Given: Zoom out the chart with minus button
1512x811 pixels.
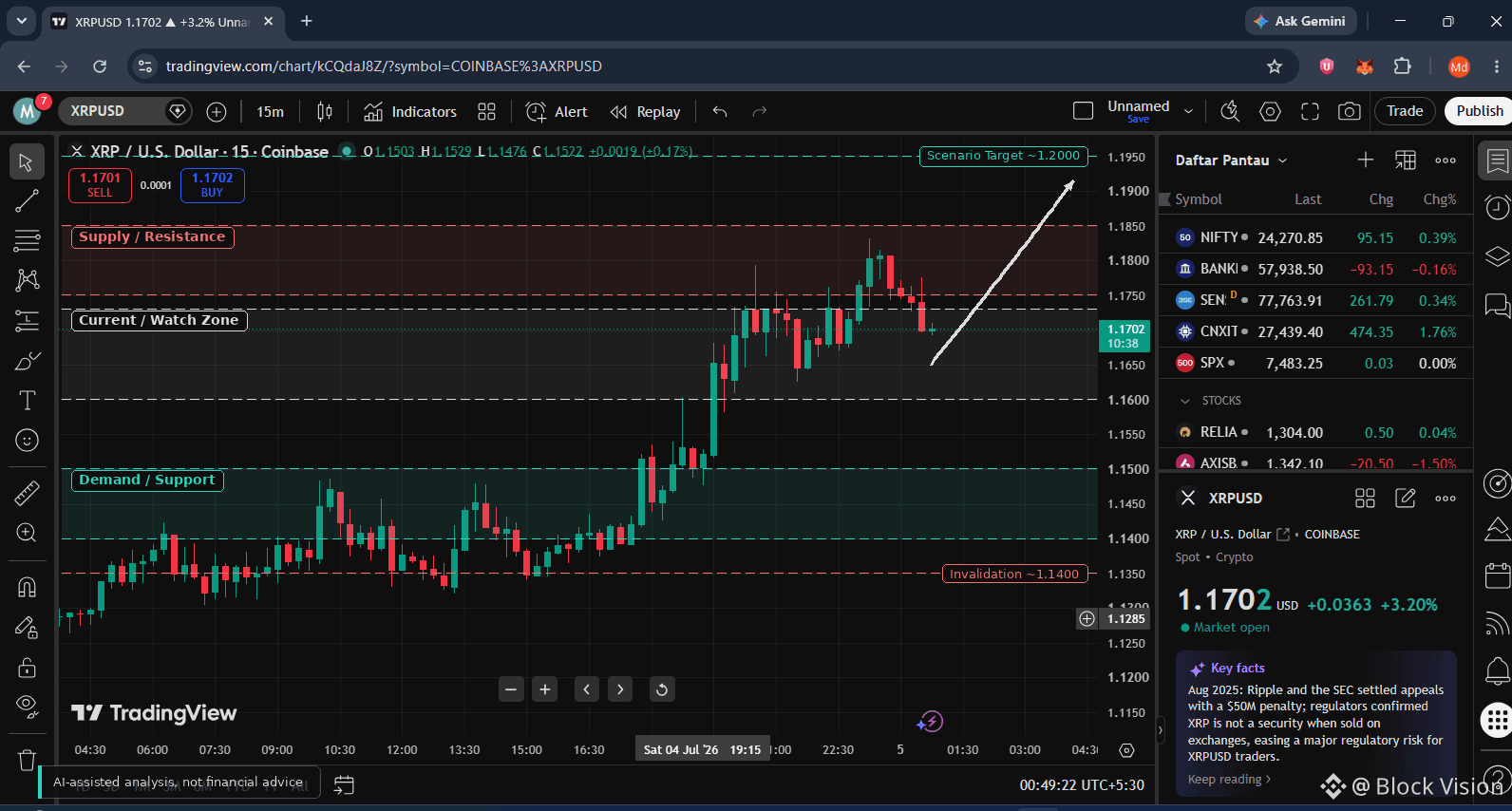Looking at the screenshot, I should (512, 689).
